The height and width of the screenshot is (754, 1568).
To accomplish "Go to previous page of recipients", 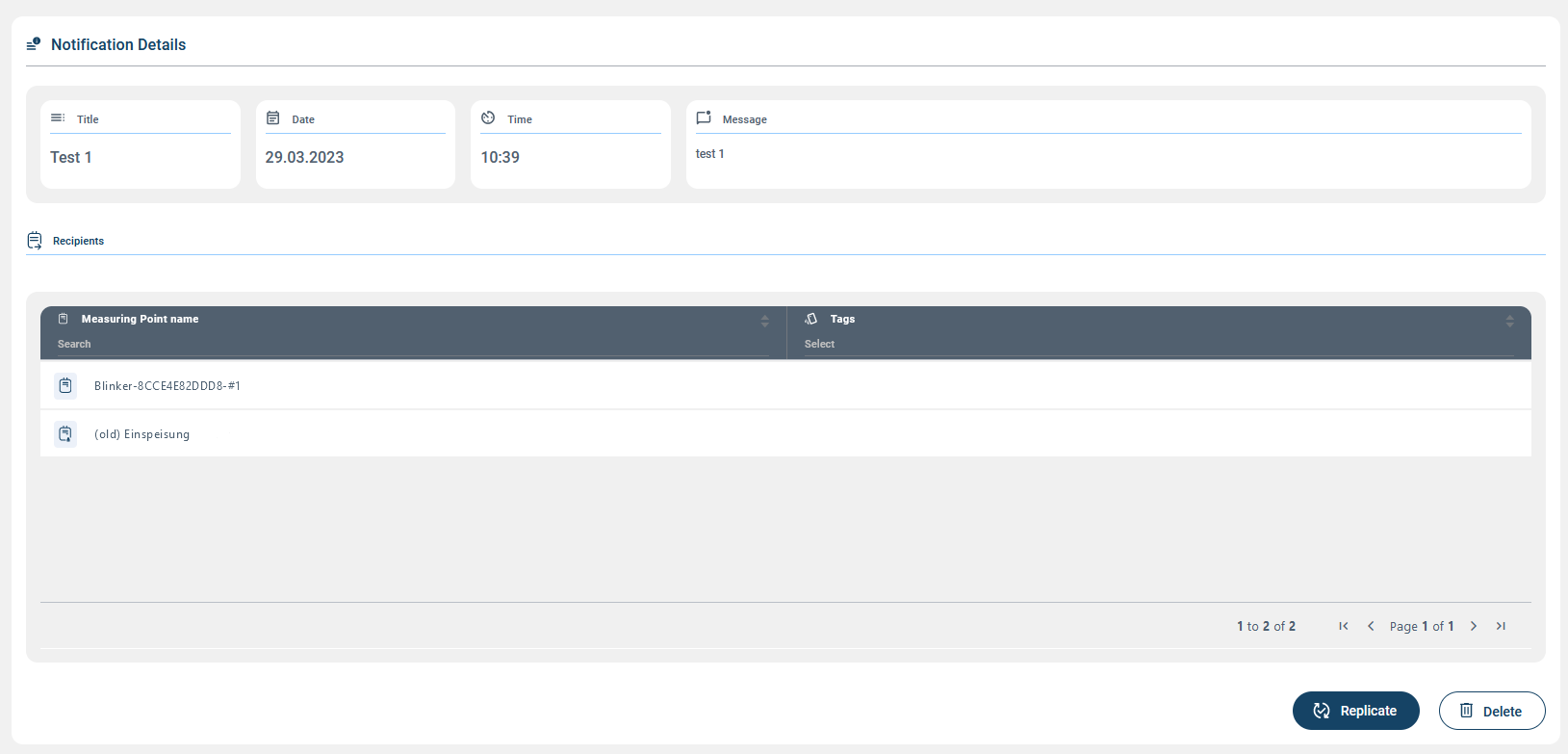I will [x=1371, y=626].
